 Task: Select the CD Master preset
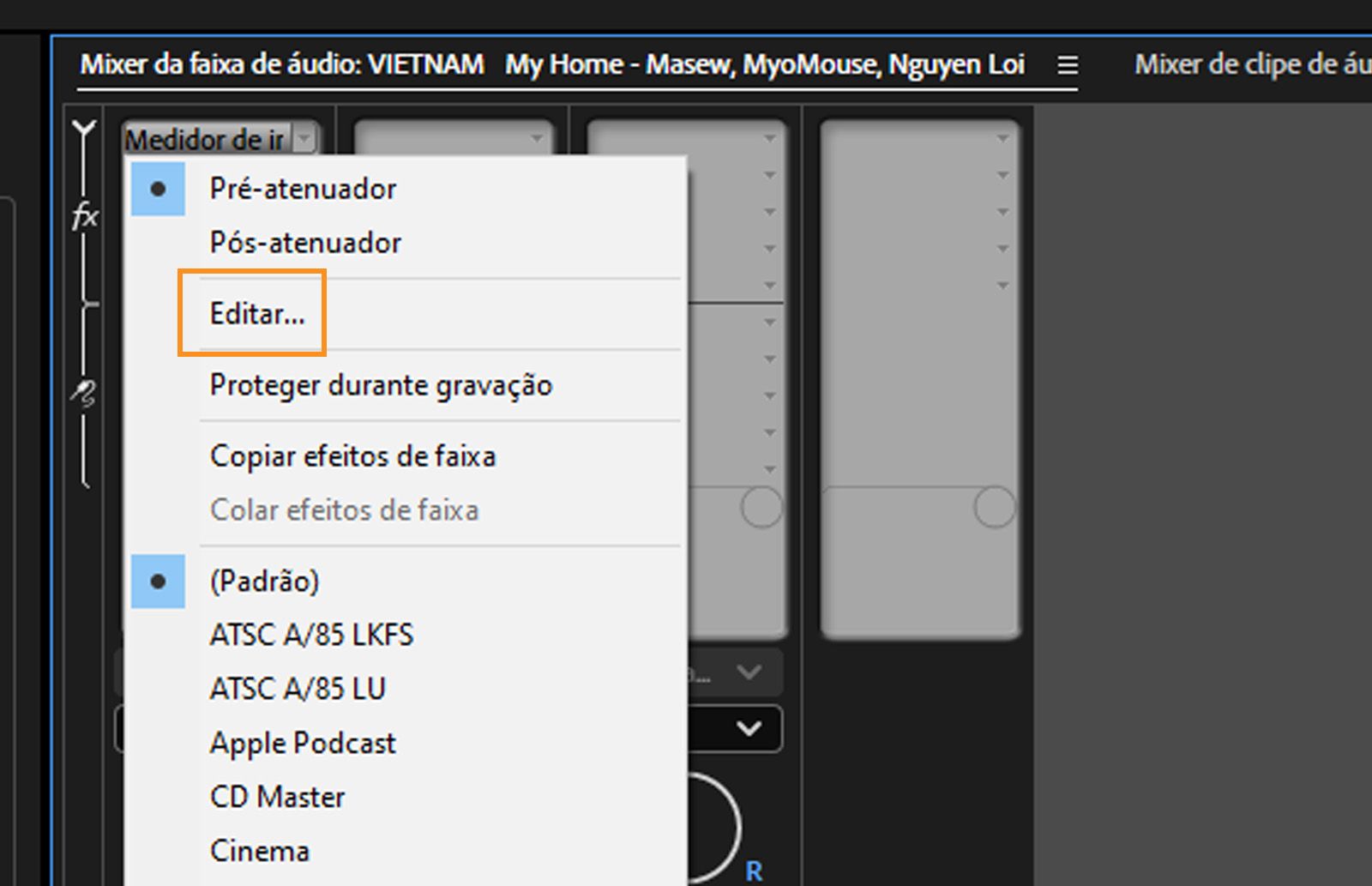pyautogui.click(x=276, y=796)
